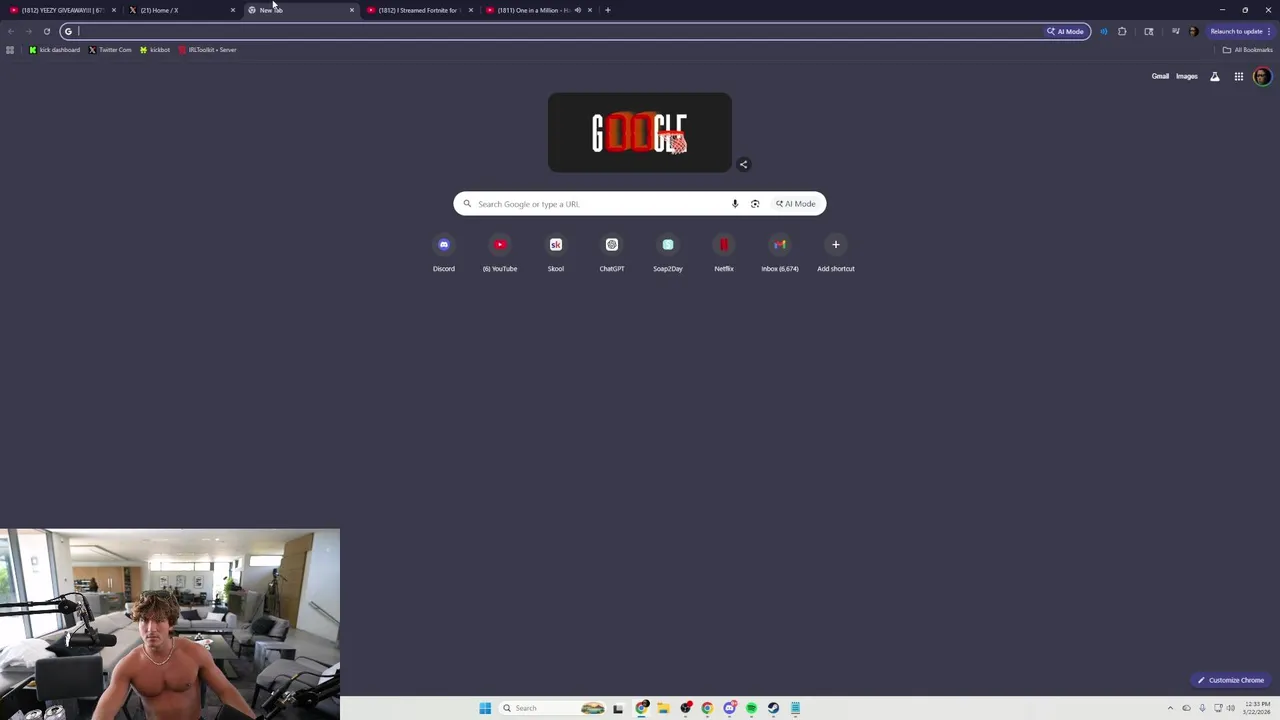Click AI Mode in the address bar

(x=1065, y=31)
